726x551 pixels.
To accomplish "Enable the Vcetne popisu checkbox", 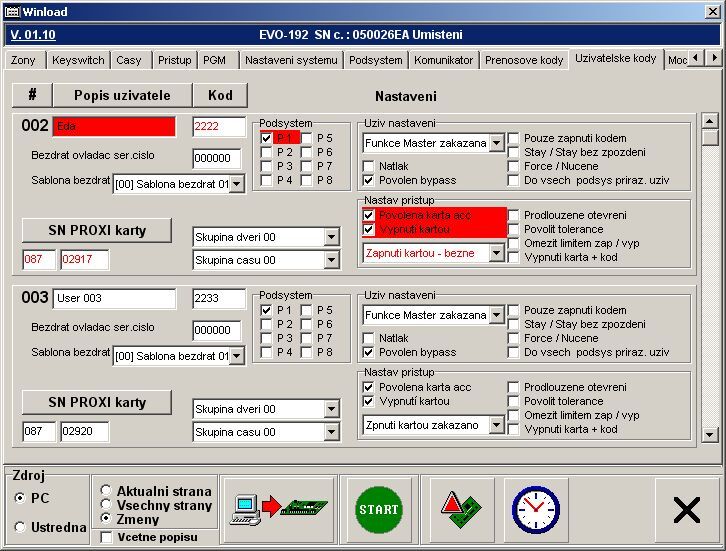I will pos(107,538).
